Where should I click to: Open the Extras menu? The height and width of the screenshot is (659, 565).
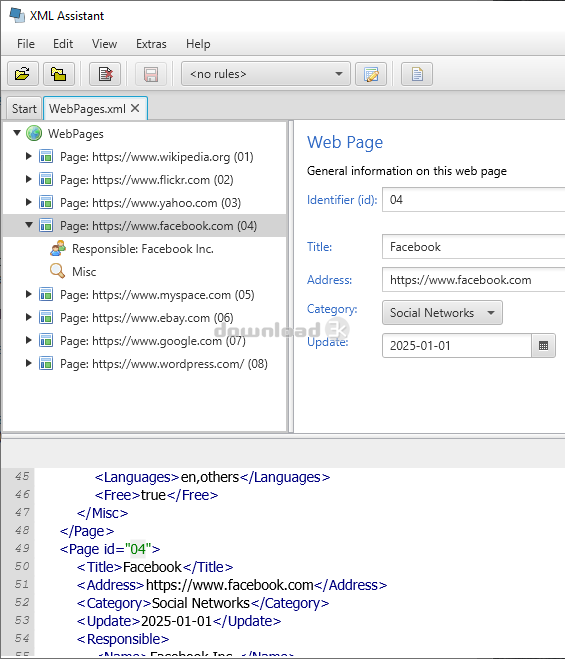pyautogui.click(x=151, y=44)
